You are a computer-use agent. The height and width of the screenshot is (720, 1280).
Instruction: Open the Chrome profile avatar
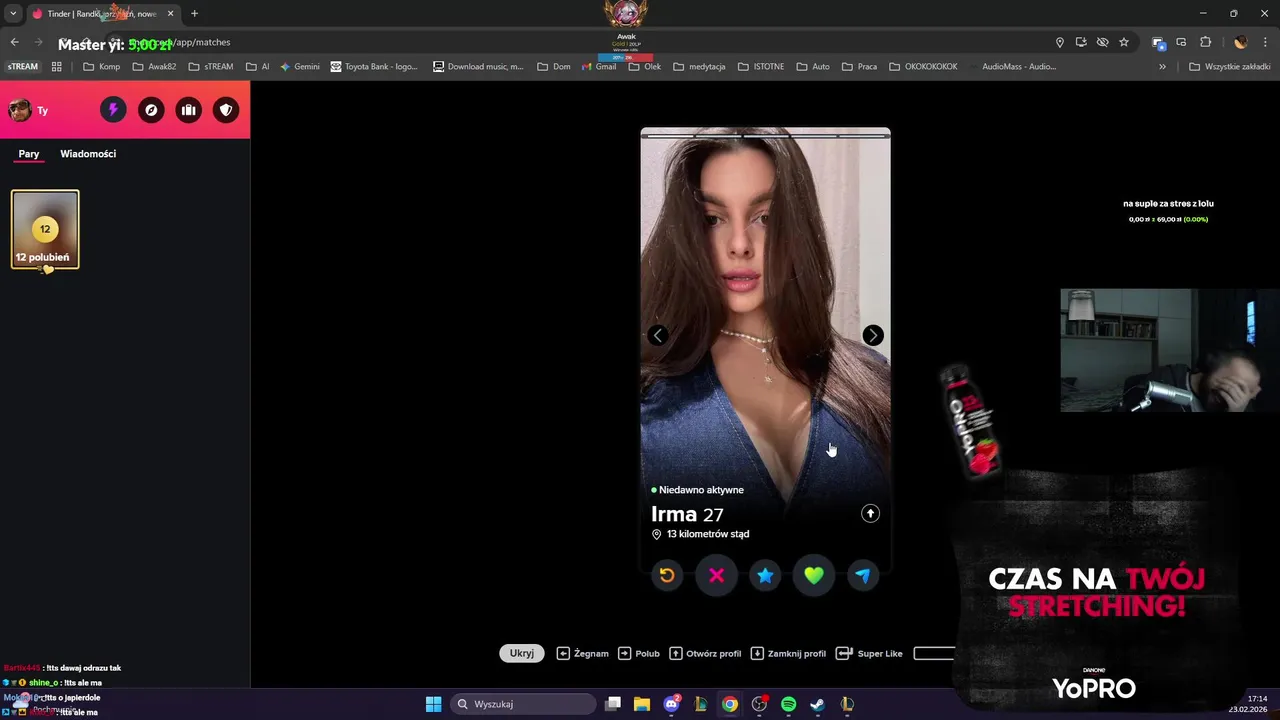(x=1241, y=42)
